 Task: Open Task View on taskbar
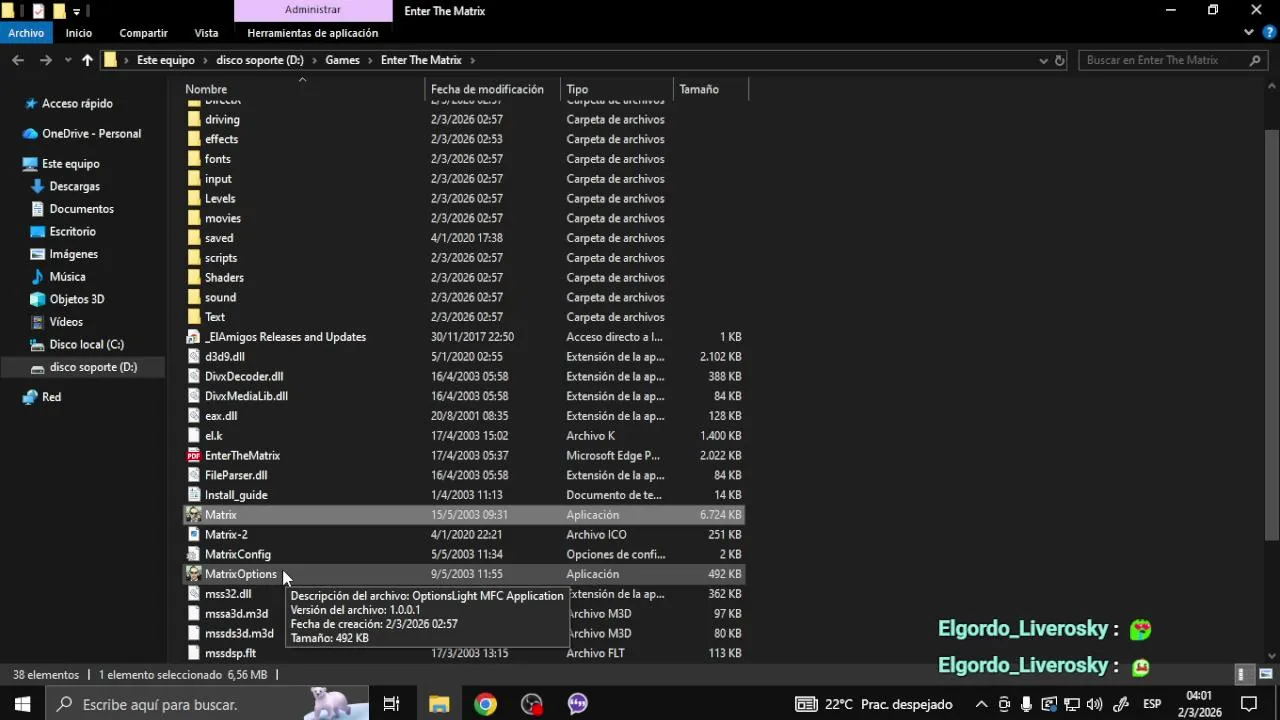391,704
